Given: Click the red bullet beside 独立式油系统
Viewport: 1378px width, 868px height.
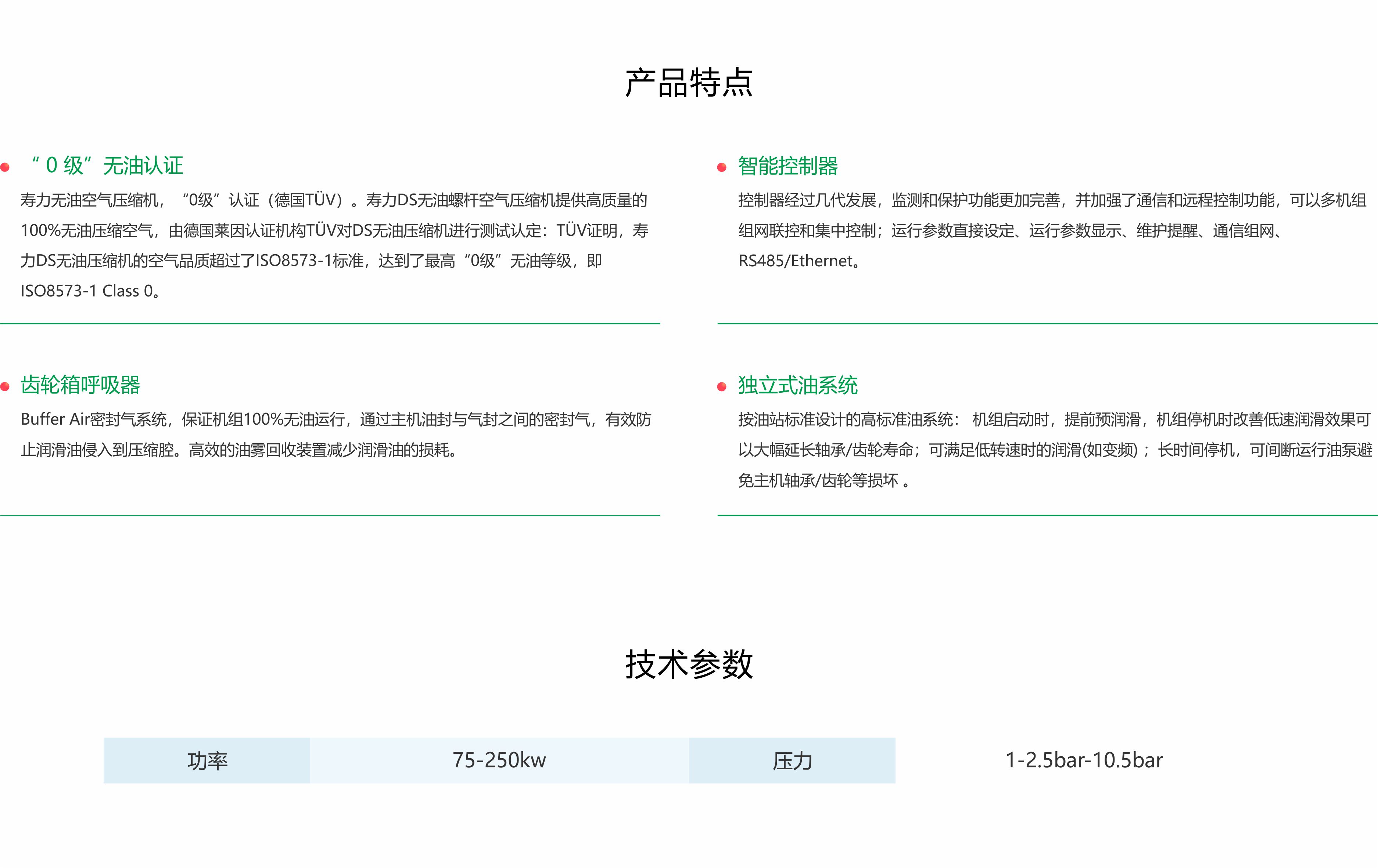Looking at the screenshot, I should 722,387.
